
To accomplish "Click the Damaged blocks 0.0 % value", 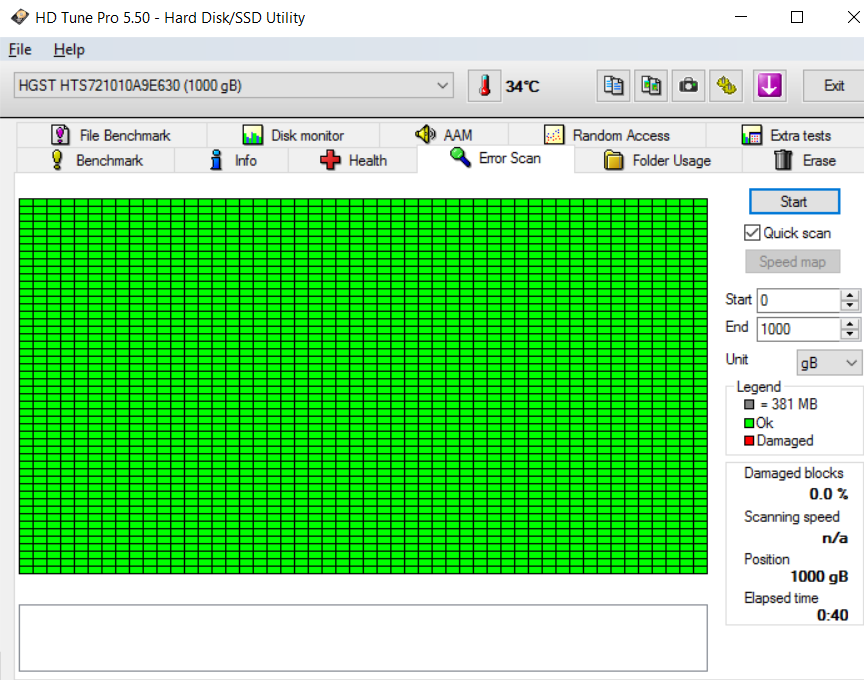I will point(828,494).
